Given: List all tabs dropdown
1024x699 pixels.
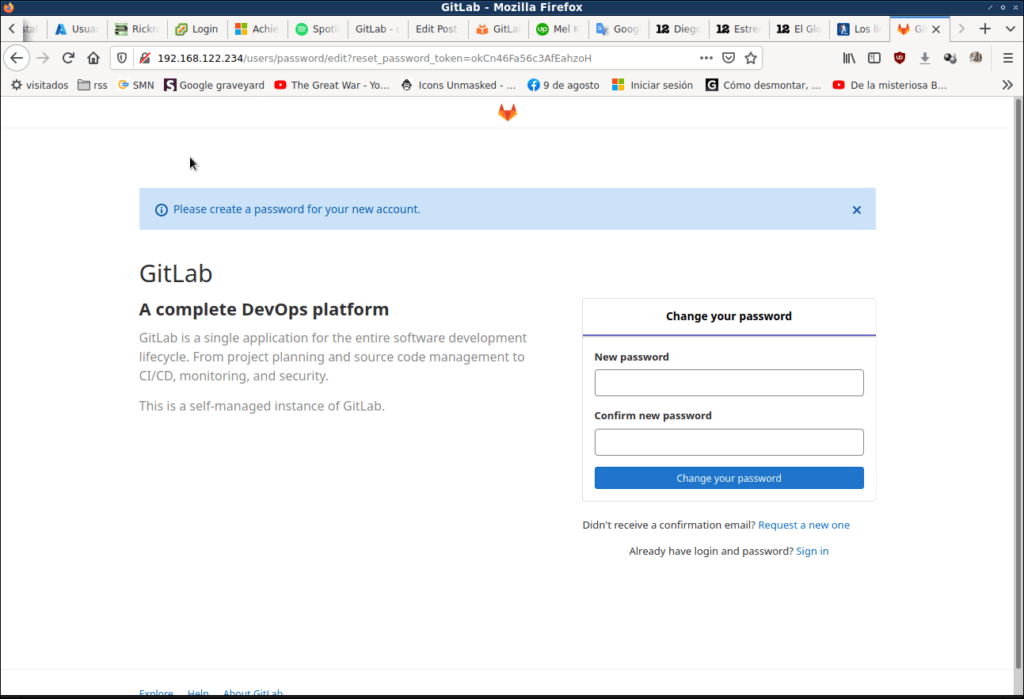Looking at the screenshot, I should pos(1010,29).
